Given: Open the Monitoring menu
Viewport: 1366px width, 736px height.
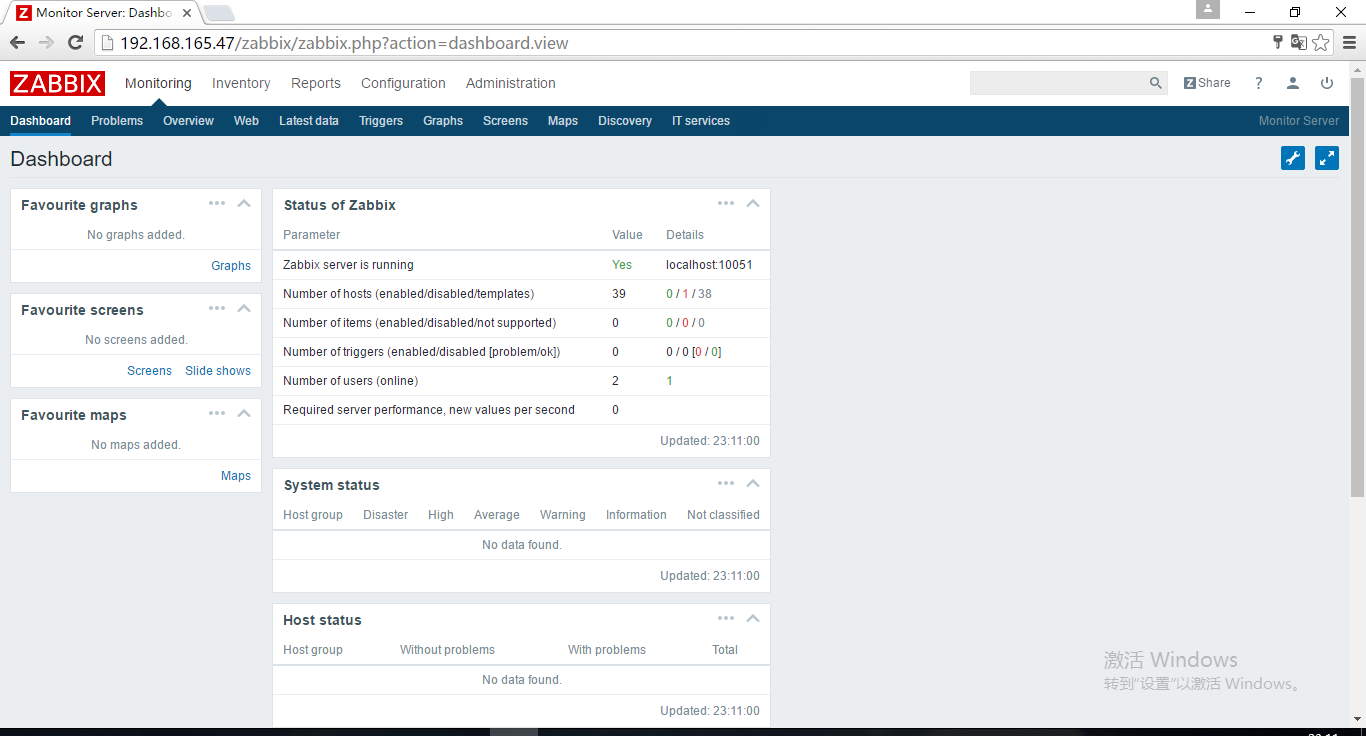Looking at the screenshot, I should [158, 83].
